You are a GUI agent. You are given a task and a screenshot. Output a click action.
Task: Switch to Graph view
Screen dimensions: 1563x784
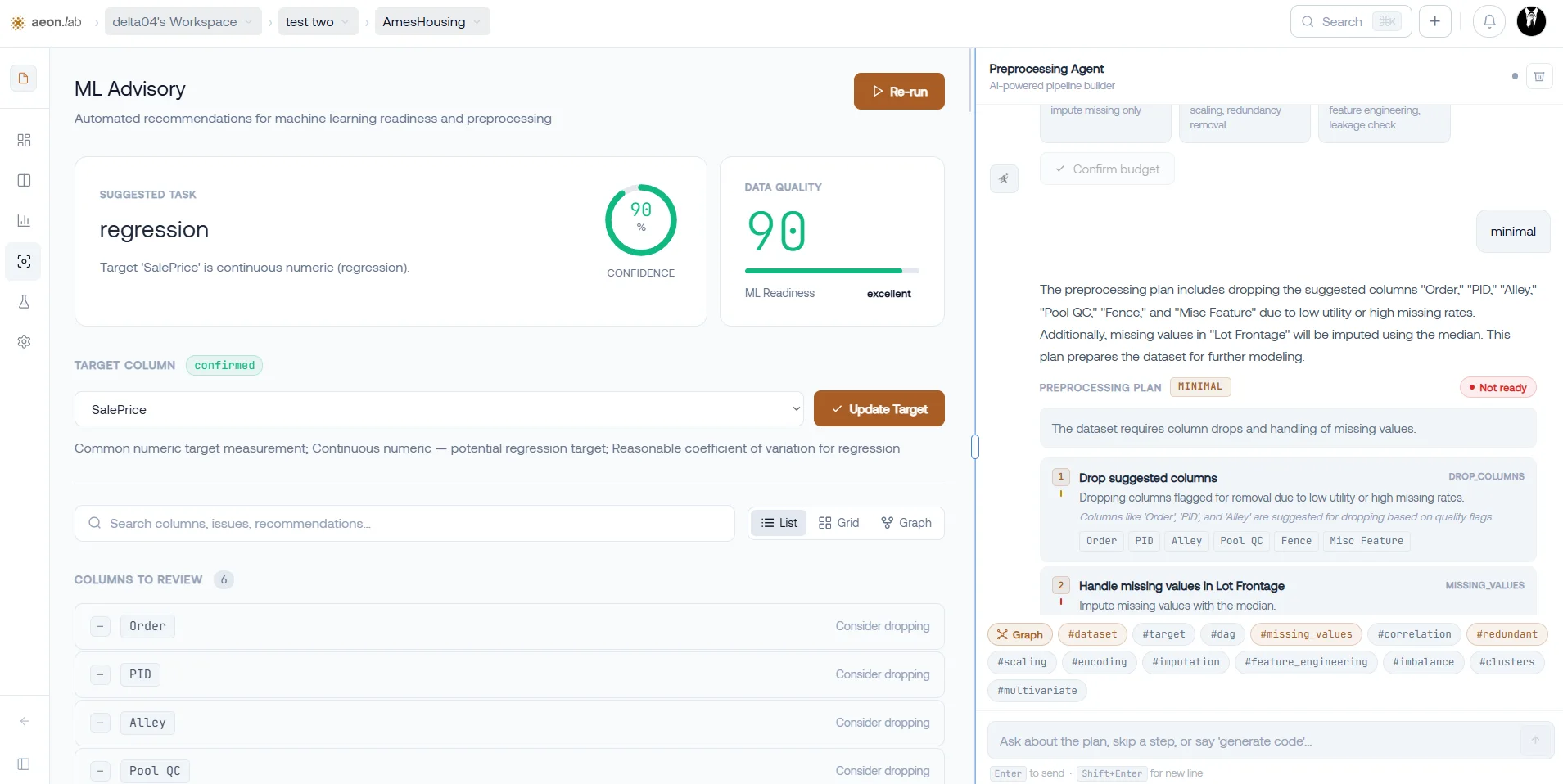pyautogui.click(x=906, y=523)
